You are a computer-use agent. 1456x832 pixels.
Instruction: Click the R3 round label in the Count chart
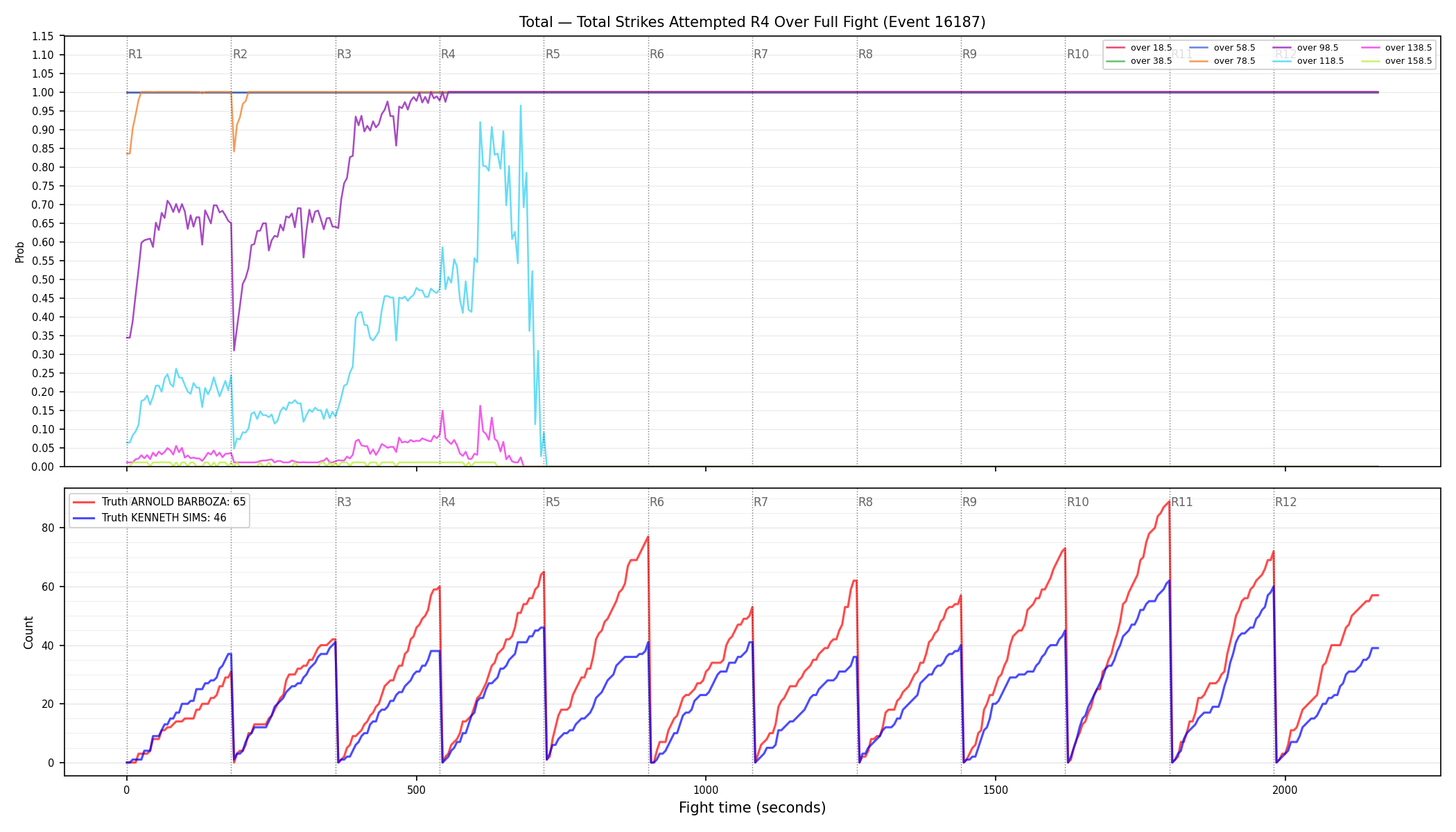344,502
